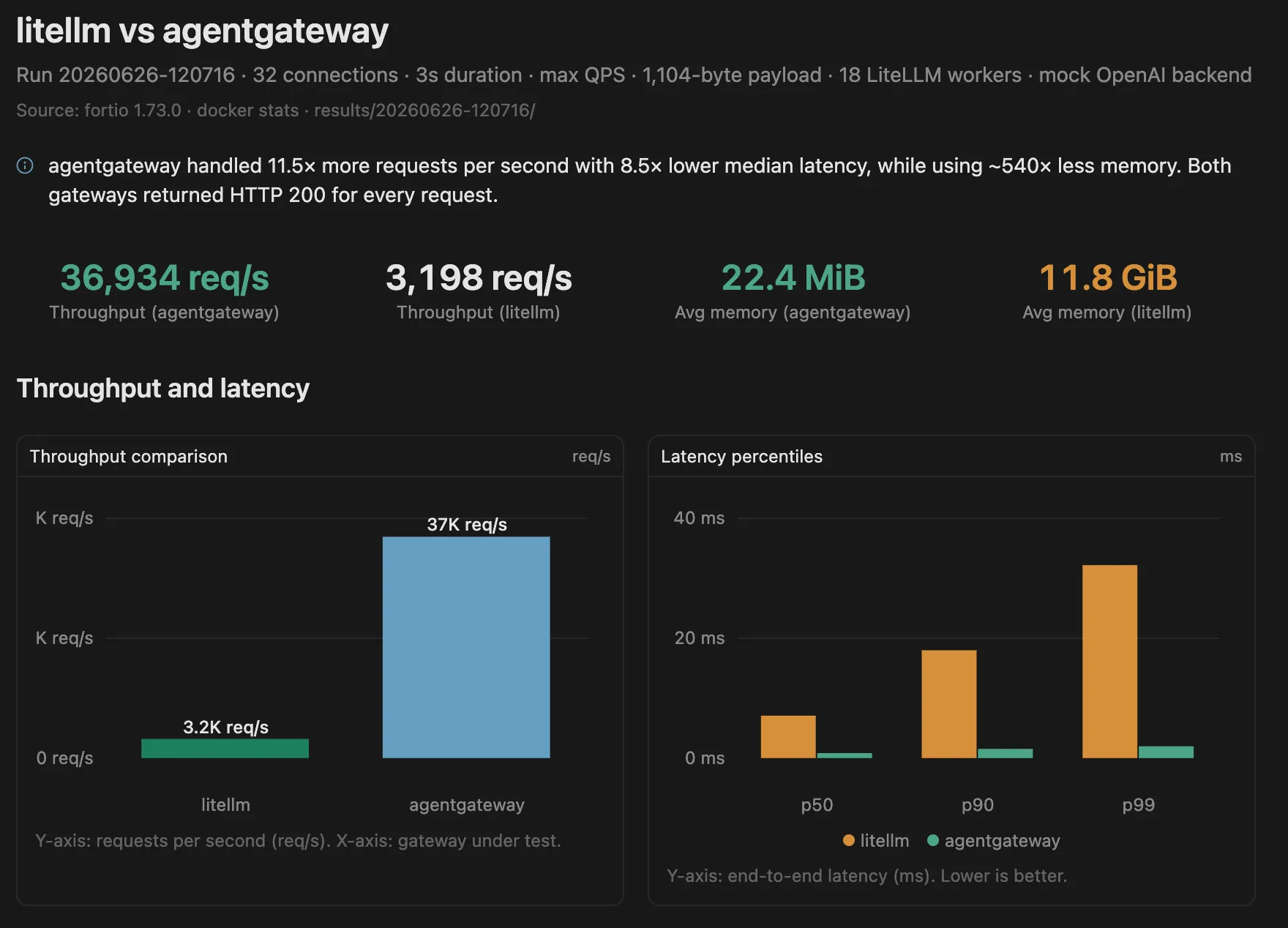Click the orange litellm legend dot
This screenshot has width=1288, height=928.
pyautogui.click(x=849, y=840)
